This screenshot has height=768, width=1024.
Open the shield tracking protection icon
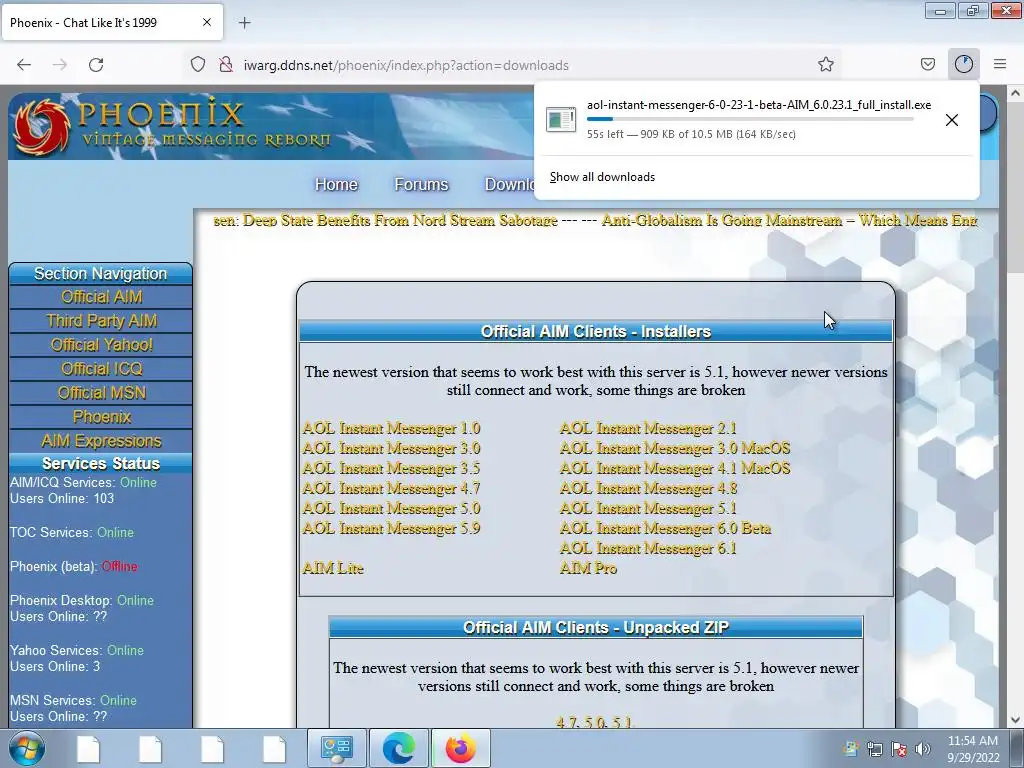click(x=198, y=65)
